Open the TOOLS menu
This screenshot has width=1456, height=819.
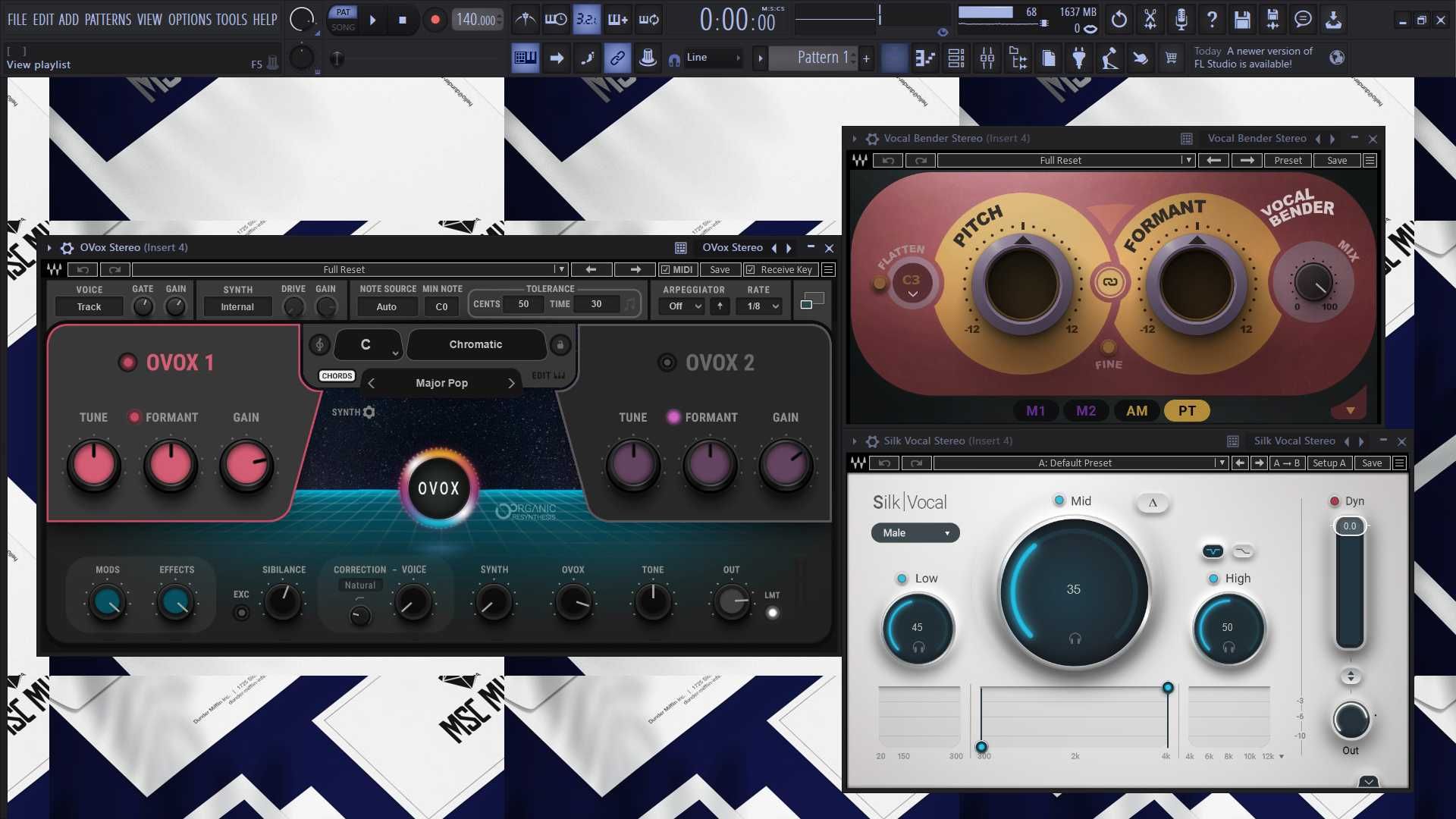[231, 20]
